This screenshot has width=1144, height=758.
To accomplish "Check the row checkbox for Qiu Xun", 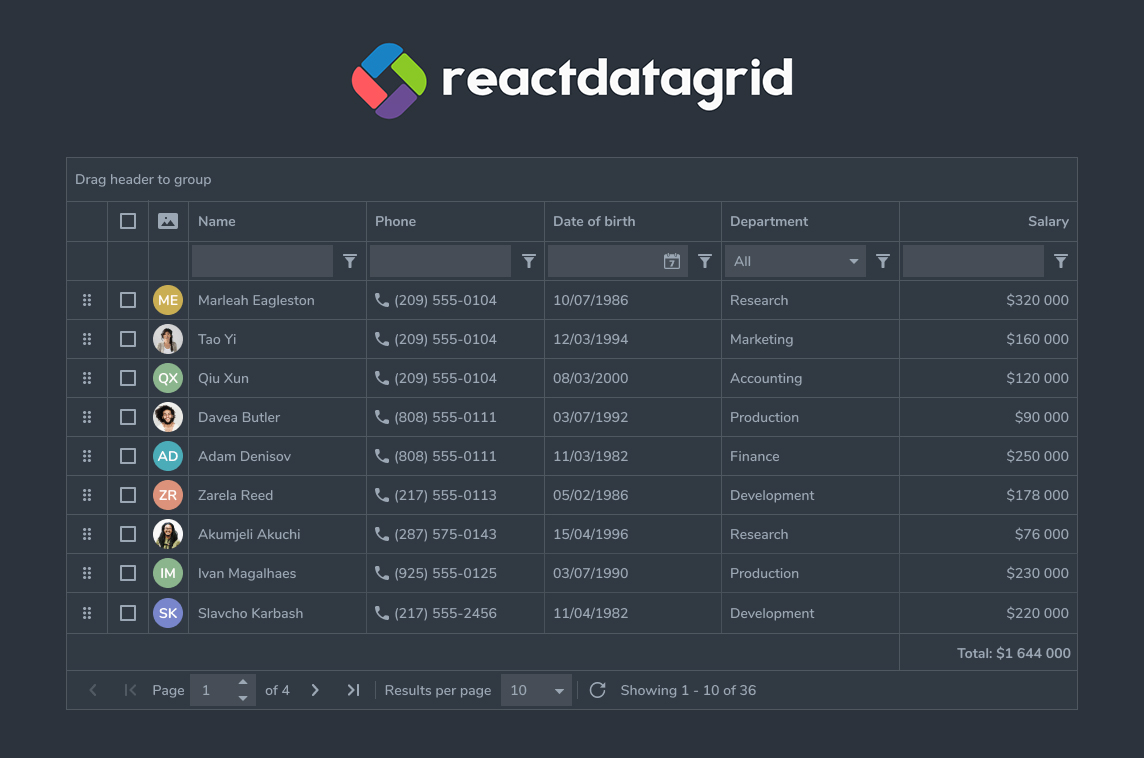I will click(x=127, y=378).
